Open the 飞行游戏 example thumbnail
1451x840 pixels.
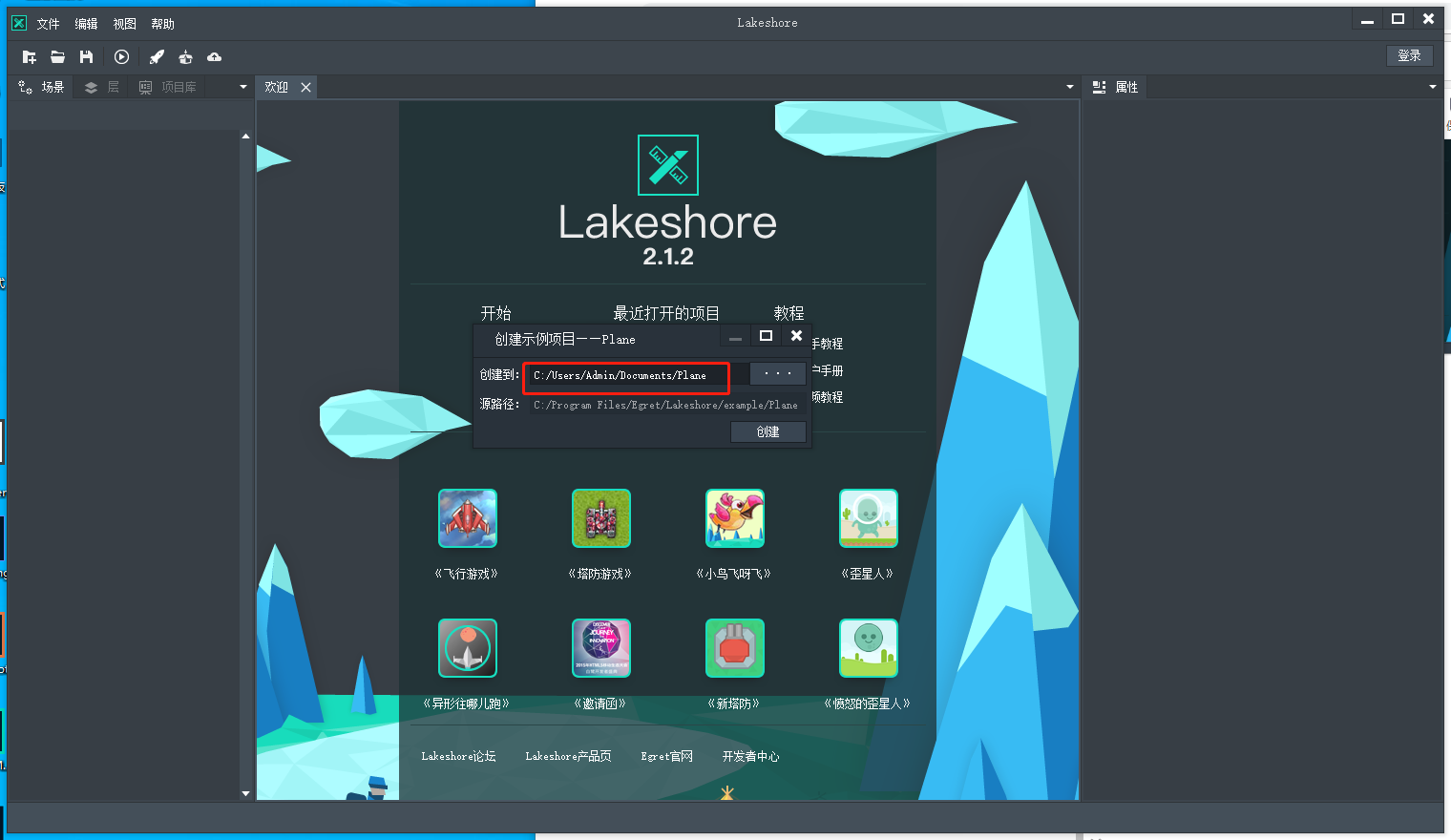point(468,518)
